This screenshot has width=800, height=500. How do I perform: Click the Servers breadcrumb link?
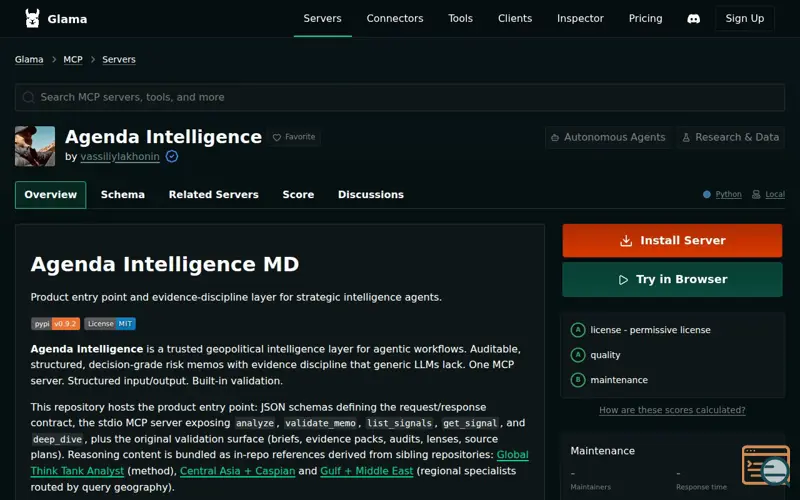119,60
